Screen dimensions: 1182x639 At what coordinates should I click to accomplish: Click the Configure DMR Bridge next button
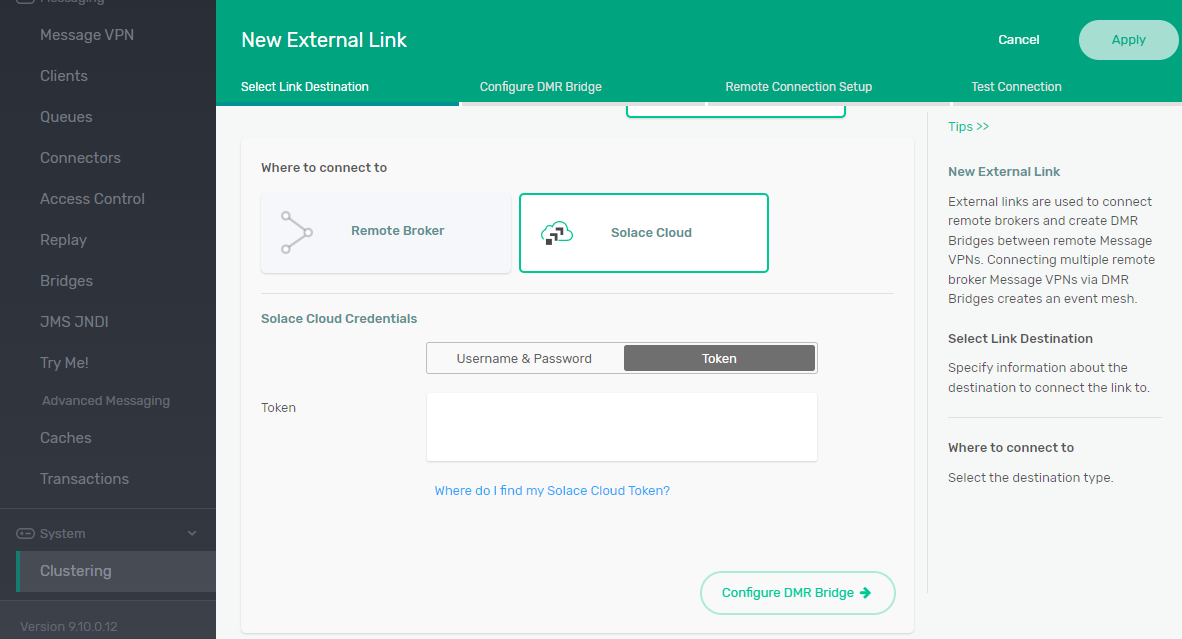point(798,593)
